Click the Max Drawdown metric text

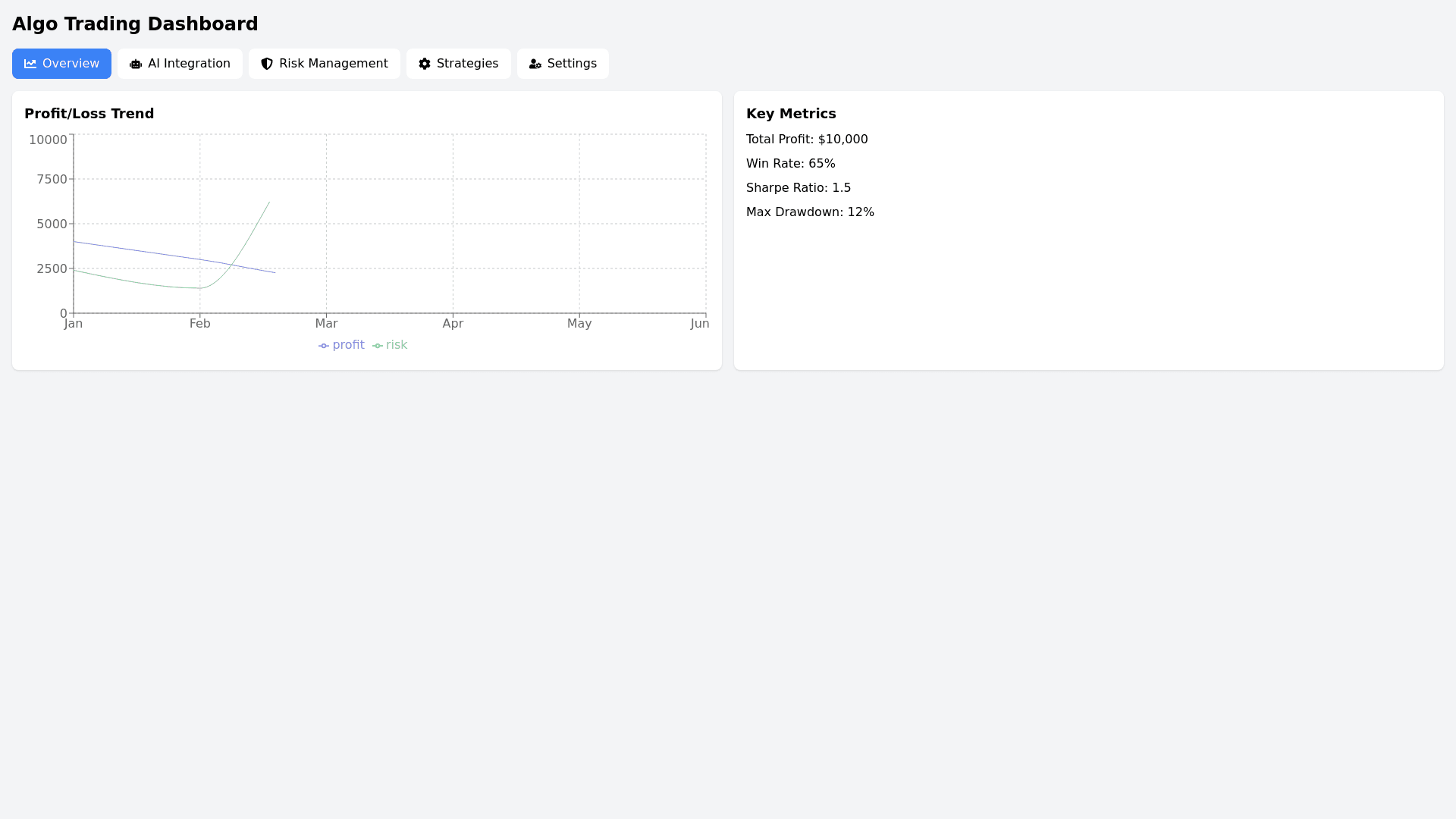click(x=810, y=212)
